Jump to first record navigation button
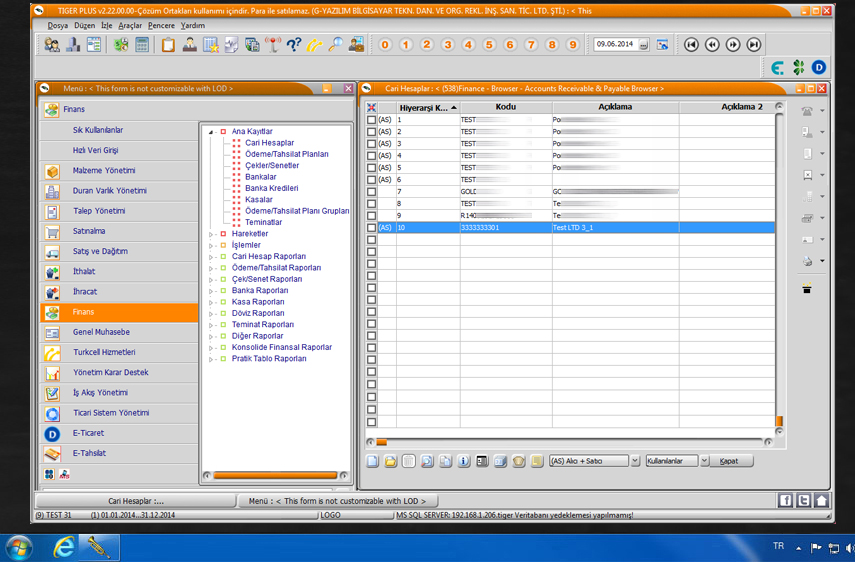 [x=691, y=45]
